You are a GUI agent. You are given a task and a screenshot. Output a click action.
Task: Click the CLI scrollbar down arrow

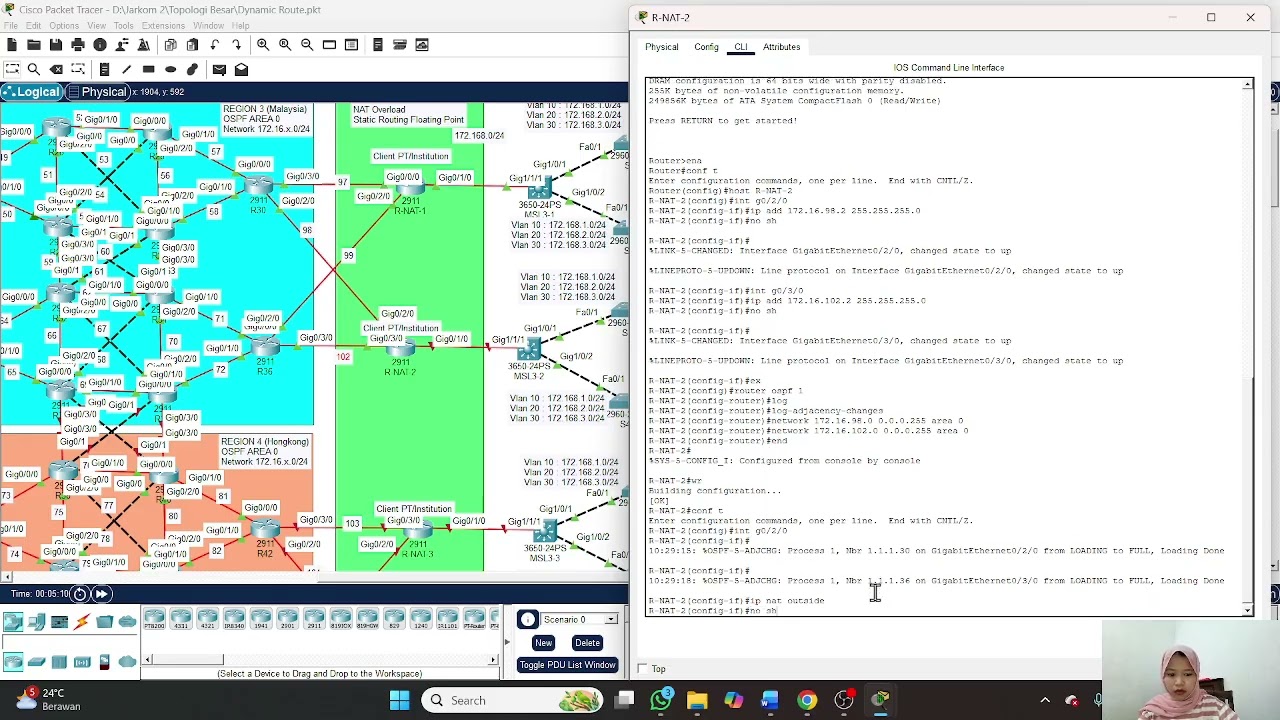(x=1247, y=610)
